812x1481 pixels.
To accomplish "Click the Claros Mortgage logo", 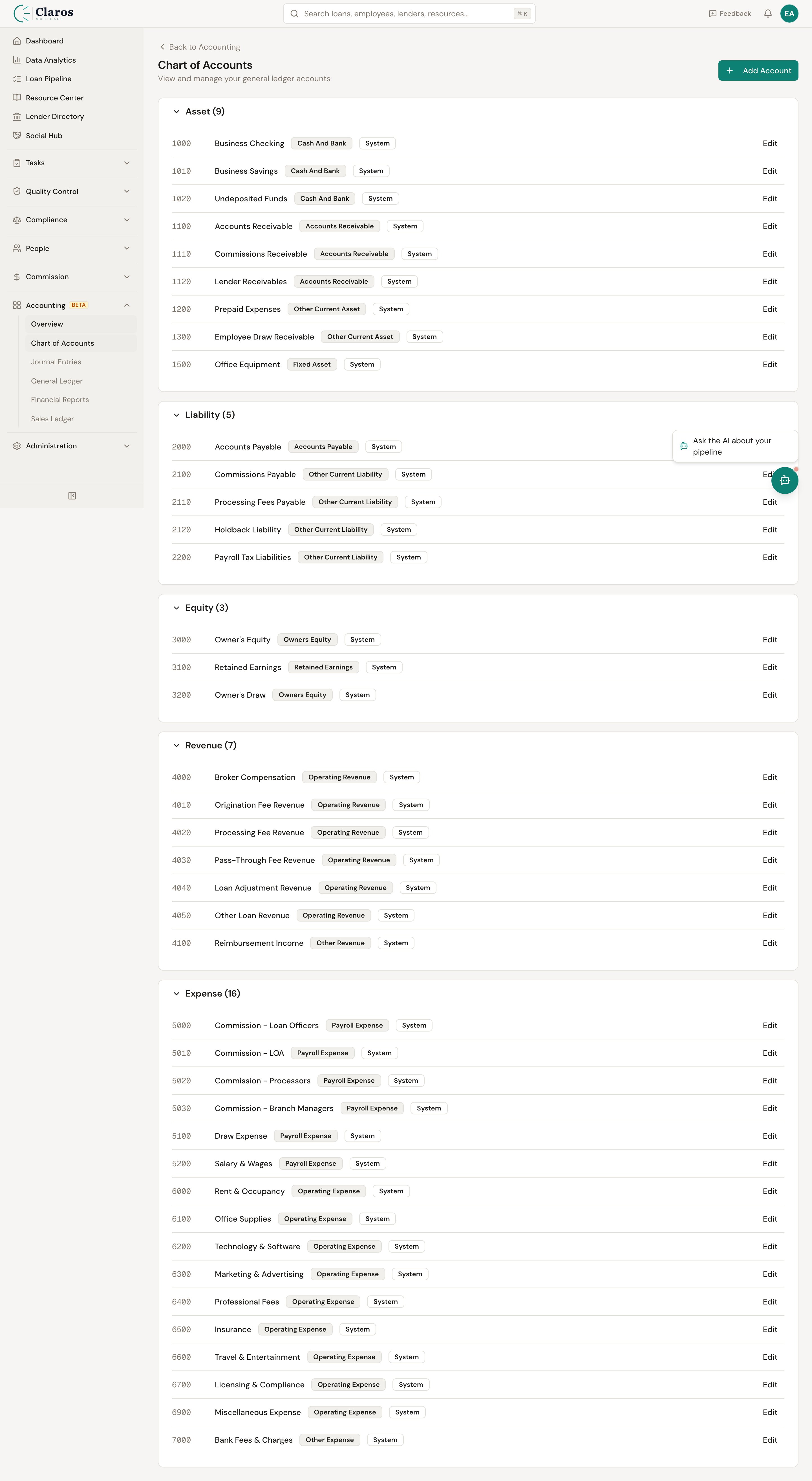I will 43,13.
